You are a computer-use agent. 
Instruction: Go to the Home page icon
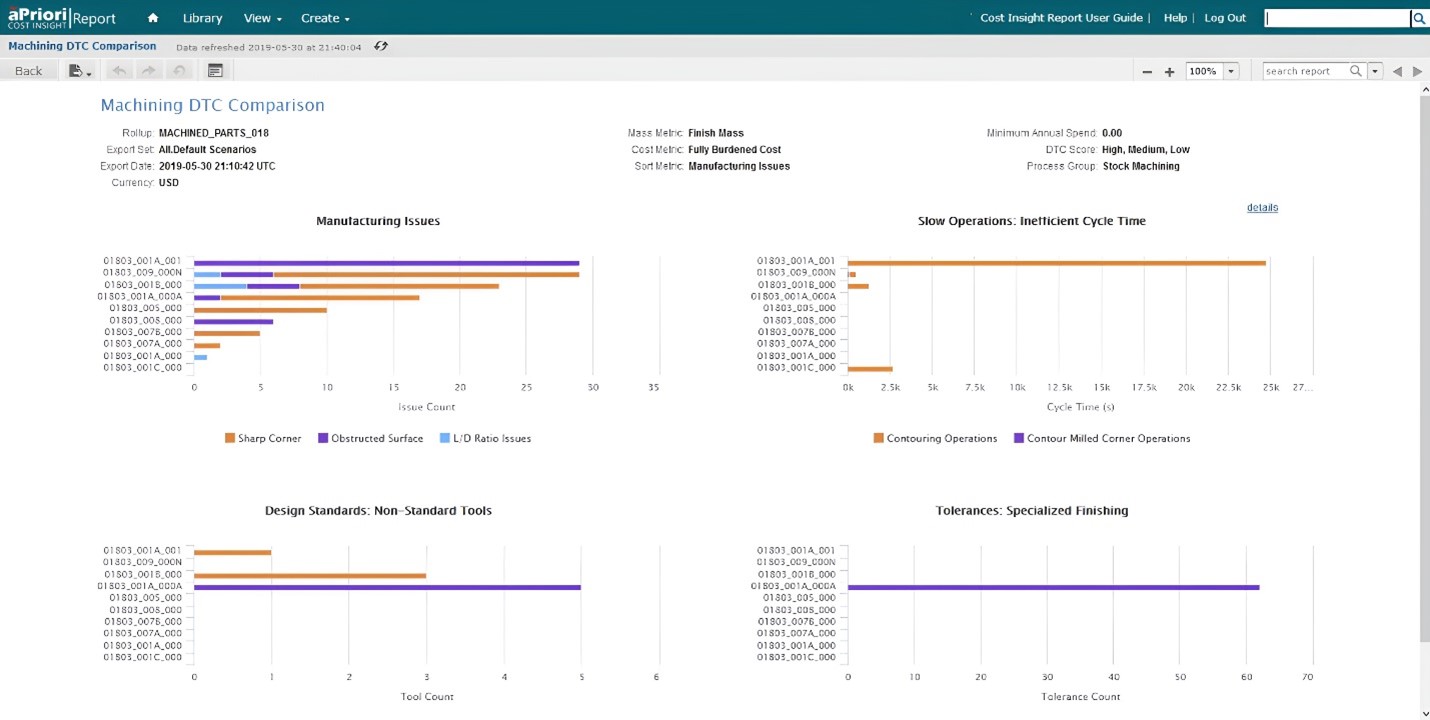(153, 18)
